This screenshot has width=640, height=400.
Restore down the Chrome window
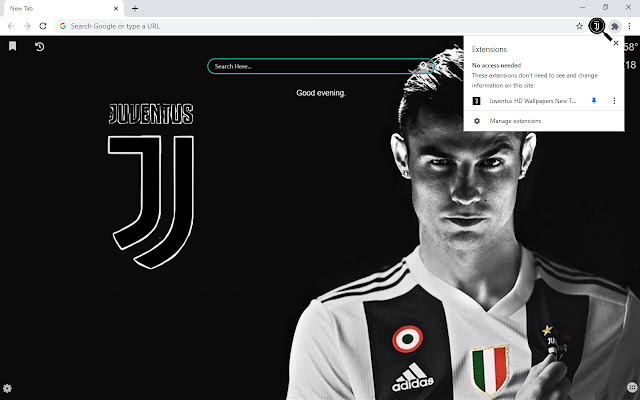[605, 7]
